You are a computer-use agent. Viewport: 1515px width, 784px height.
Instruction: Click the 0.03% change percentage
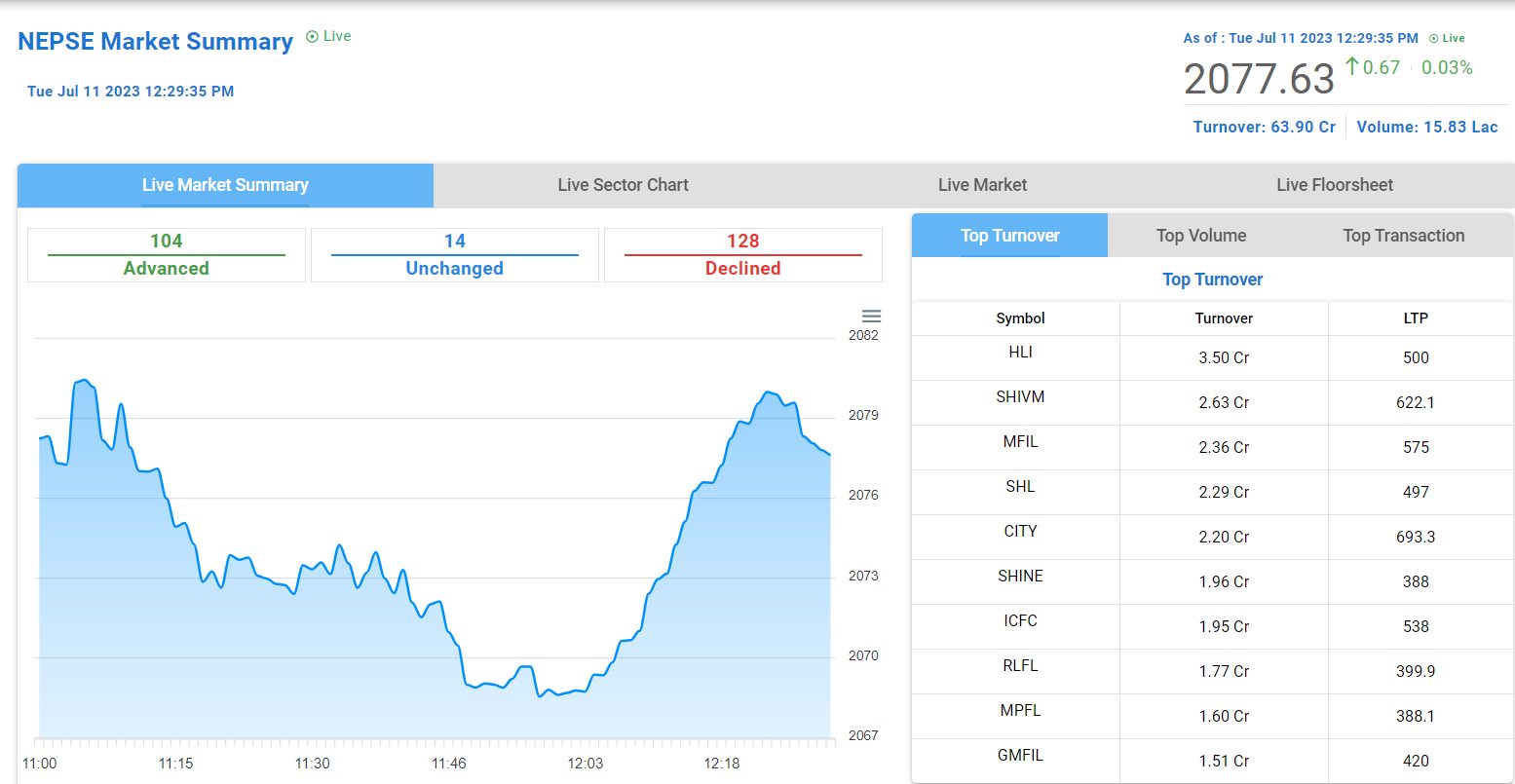point(1447,67)
